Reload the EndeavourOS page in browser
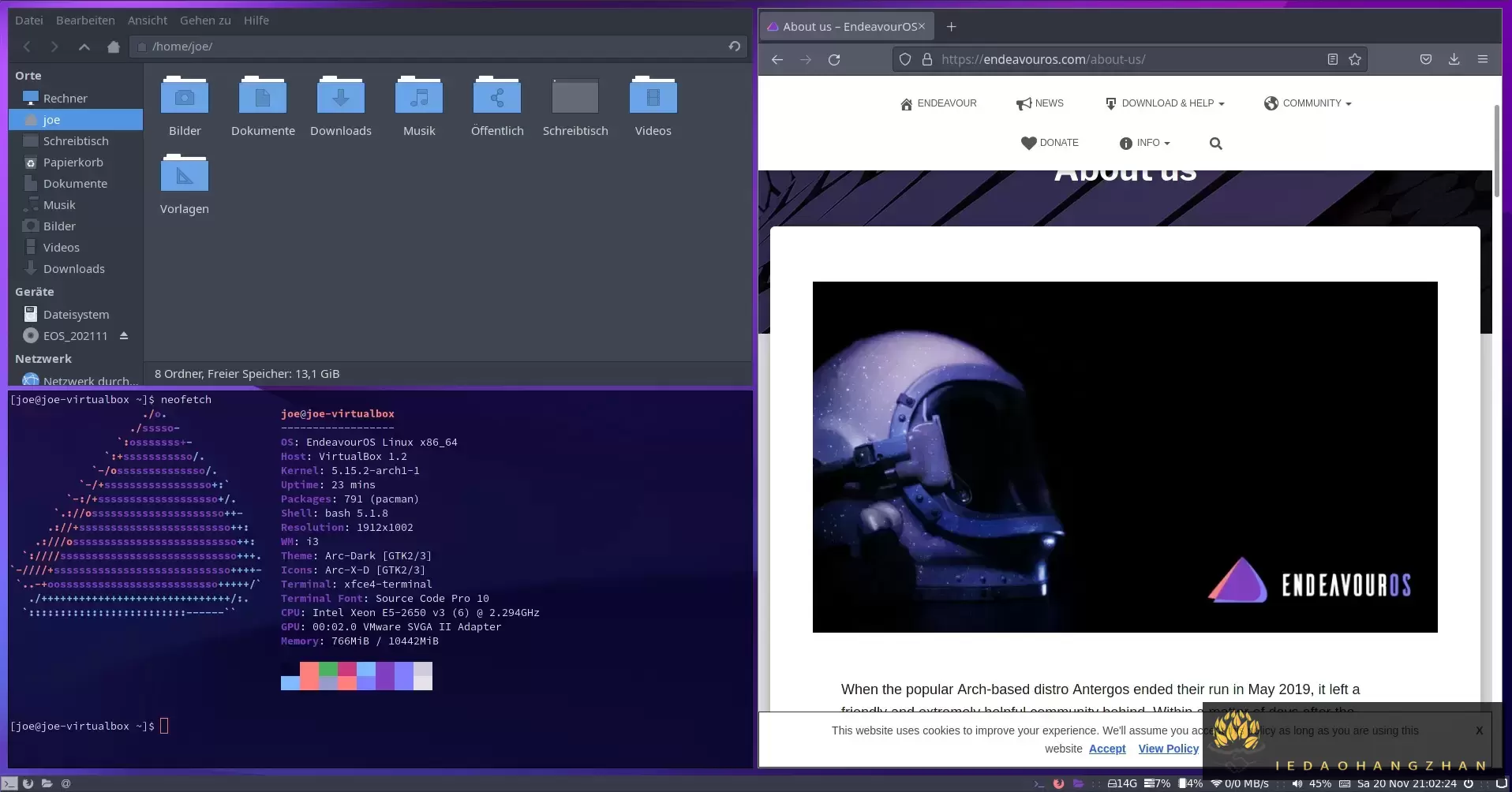This screenshot has width=1512, height=792. click(834, 60)
